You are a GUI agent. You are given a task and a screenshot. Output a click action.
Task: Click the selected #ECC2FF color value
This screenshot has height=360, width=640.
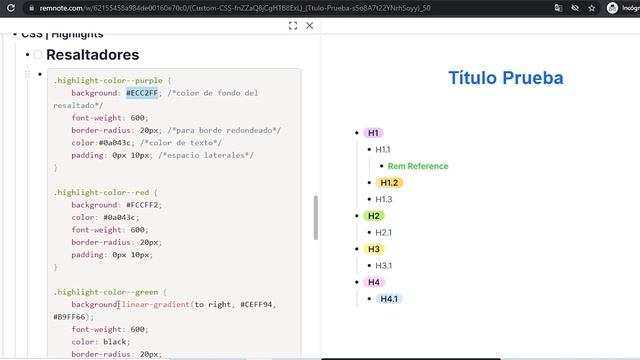pyautogui.click(x=142, y=93)
